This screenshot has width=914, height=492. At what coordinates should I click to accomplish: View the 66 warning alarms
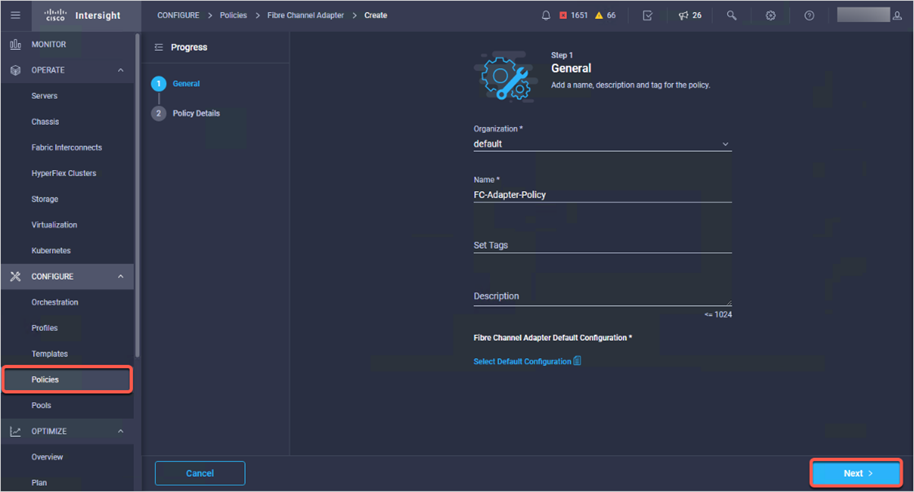pos(605,15)
